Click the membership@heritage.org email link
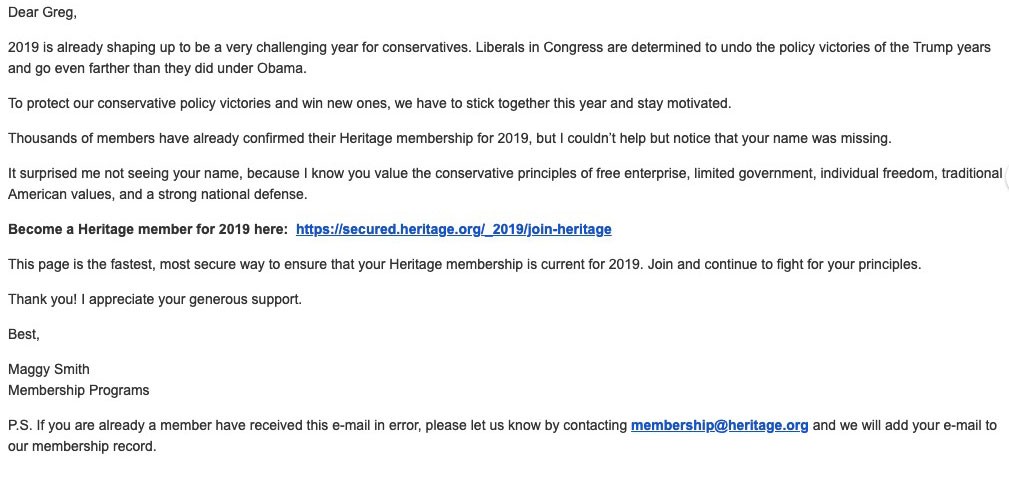 719,425
